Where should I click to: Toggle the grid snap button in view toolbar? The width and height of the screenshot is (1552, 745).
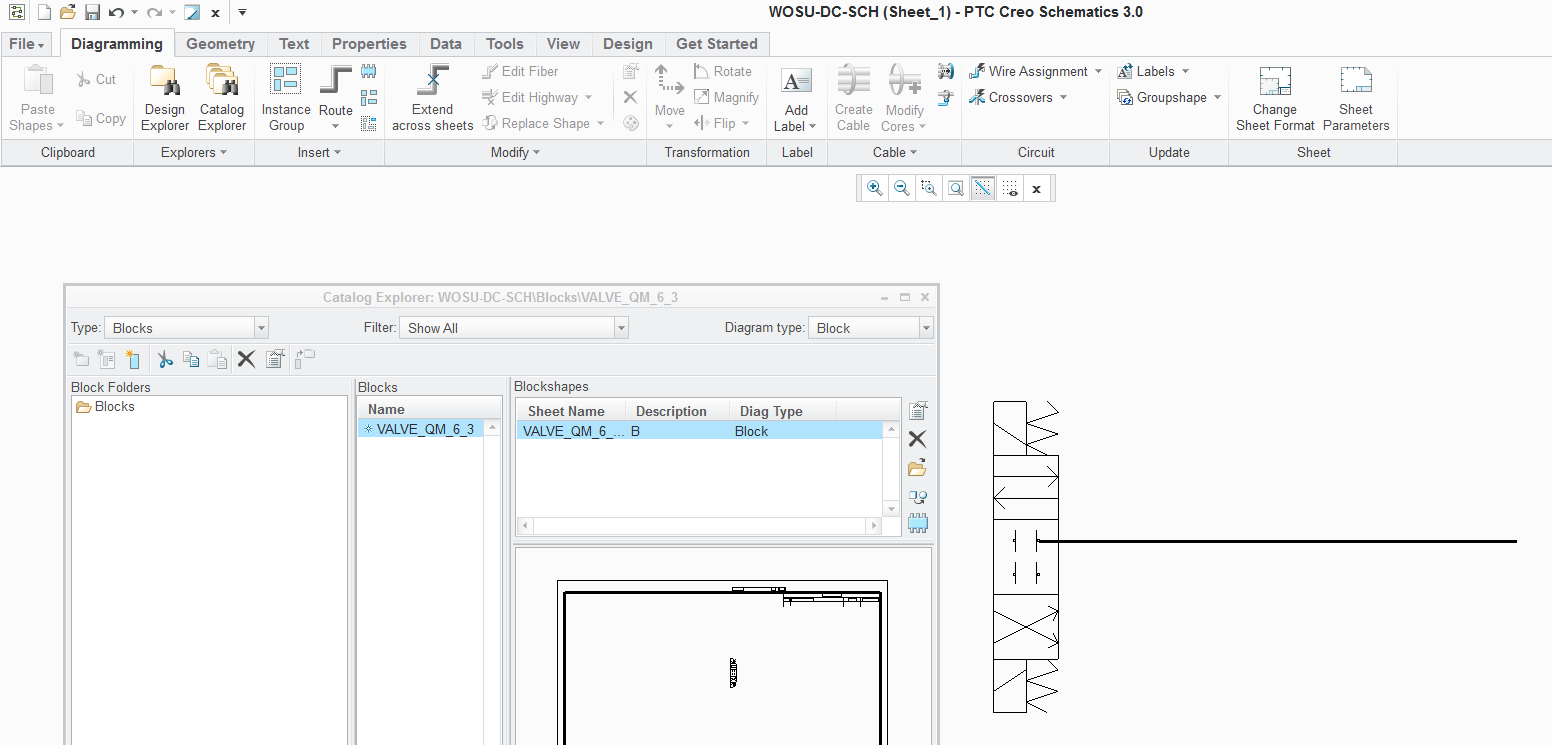[983, 188]
